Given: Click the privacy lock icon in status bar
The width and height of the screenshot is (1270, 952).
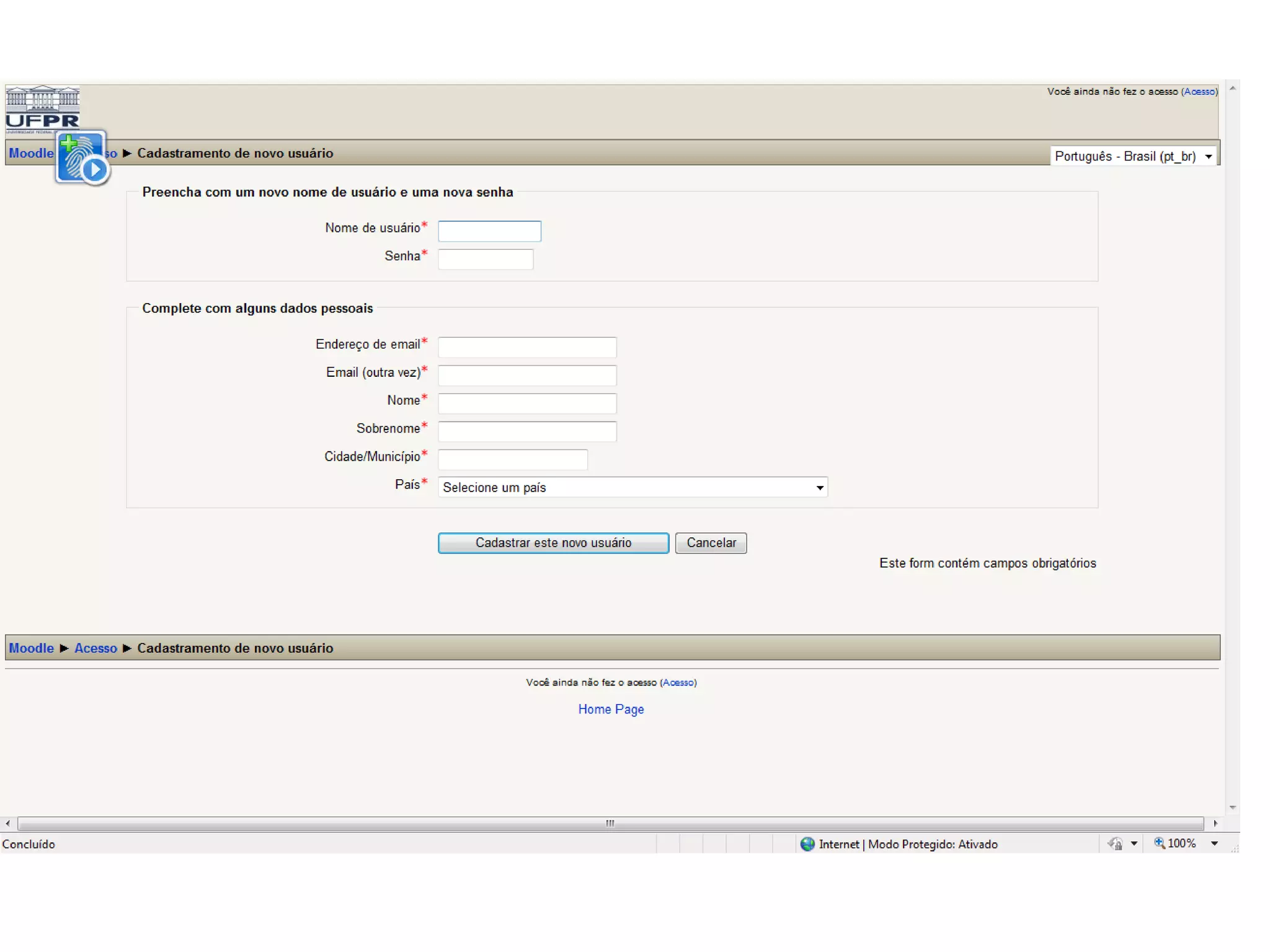Looking at the screenshot, I should coord(1115,844).
